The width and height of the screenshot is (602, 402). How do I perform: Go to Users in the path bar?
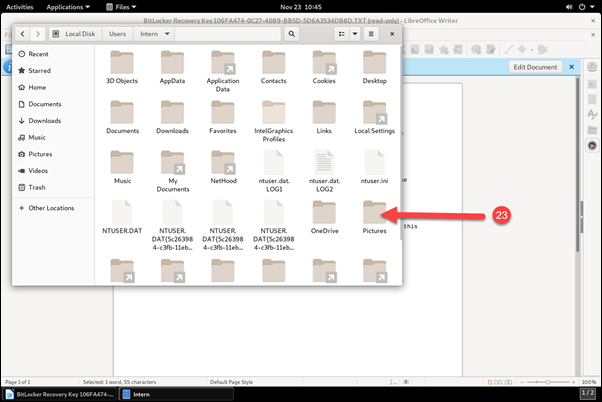[117, 34]
